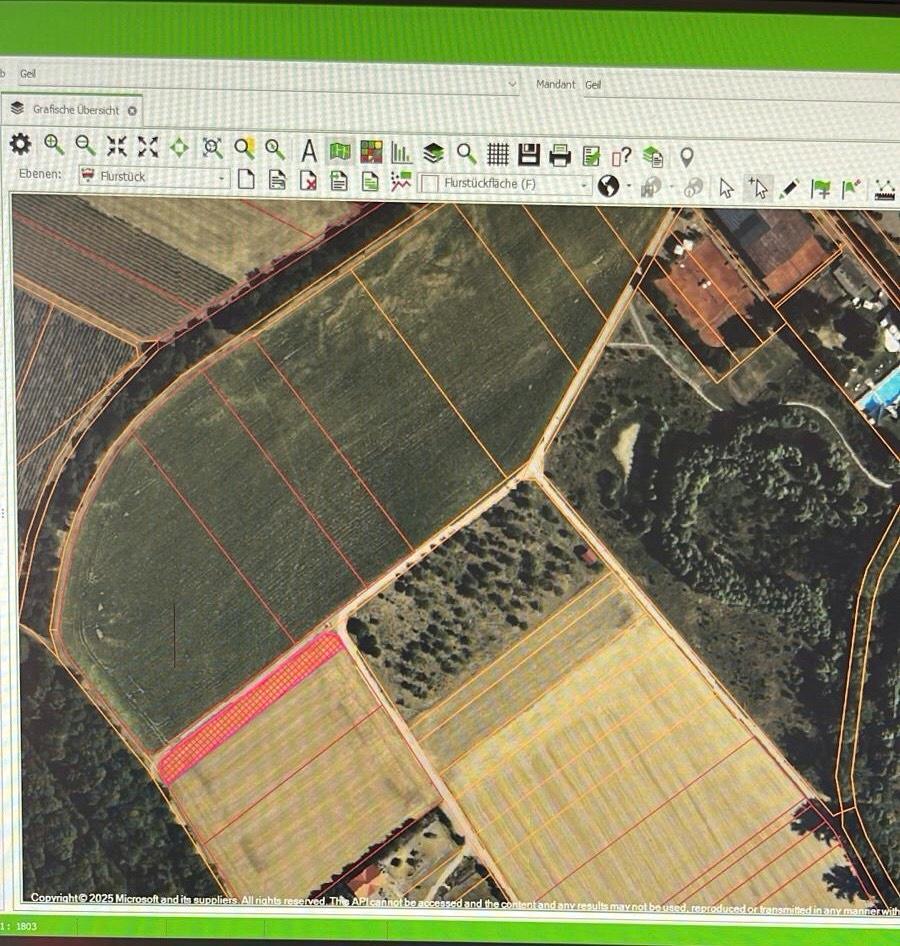This screenshot has height=946, width=900.
Task: Click the location pin marker icon
Action: [x=686, y=157]
